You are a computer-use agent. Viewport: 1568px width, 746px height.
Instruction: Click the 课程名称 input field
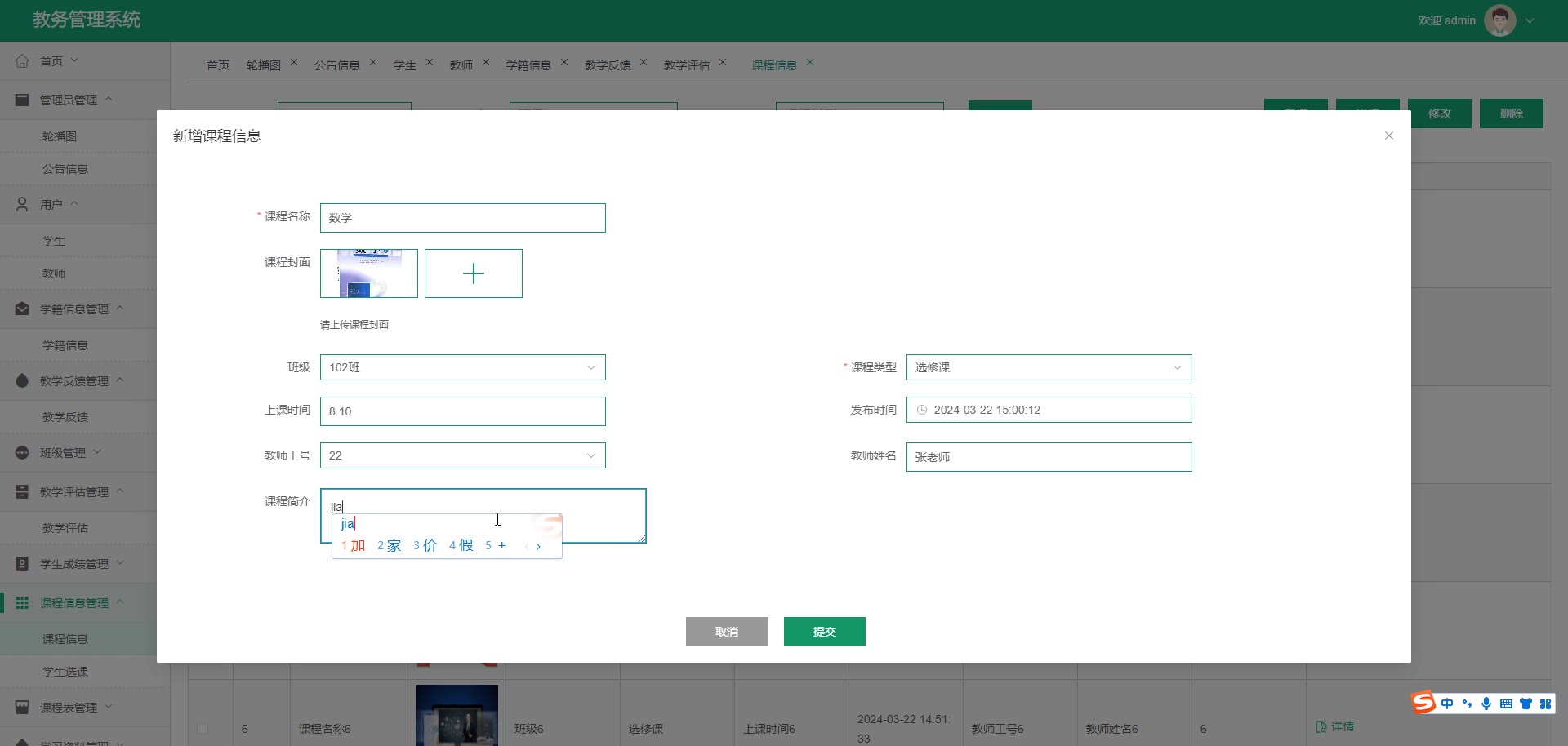point(462,218)
